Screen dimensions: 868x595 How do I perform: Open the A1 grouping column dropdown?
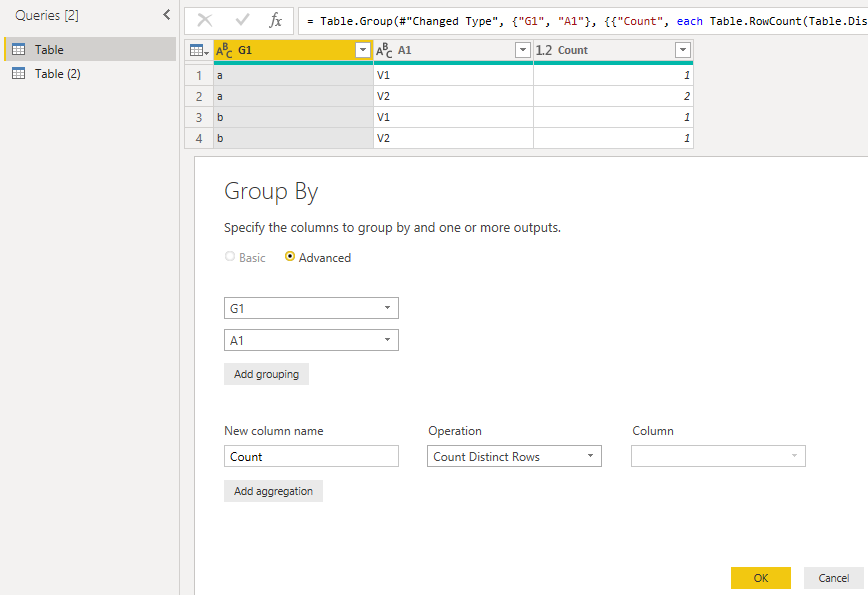click(x=311, y=340)
